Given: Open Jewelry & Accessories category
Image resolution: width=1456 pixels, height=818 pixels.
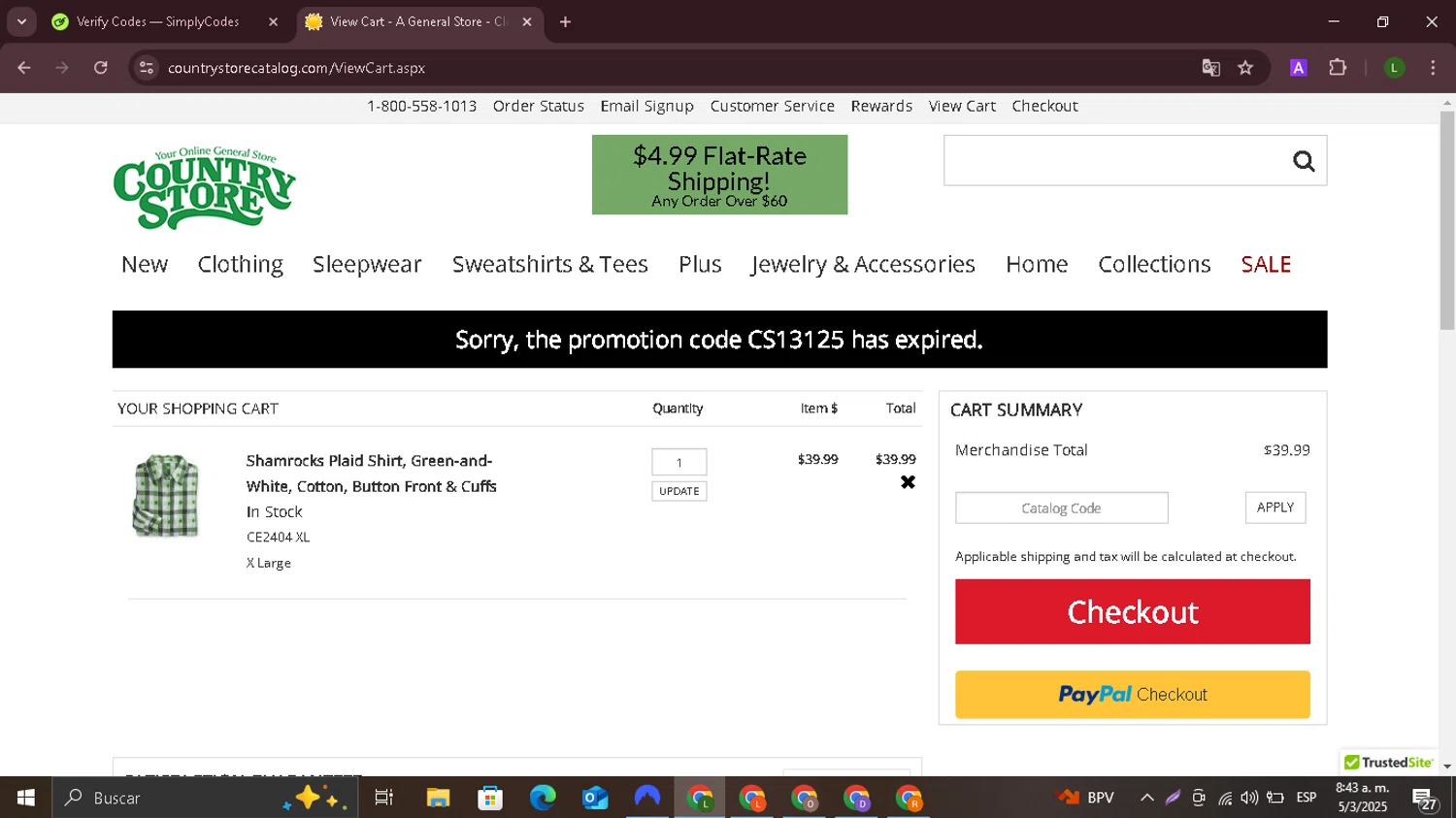Looking at the screenshot, I should pos(863,264).
